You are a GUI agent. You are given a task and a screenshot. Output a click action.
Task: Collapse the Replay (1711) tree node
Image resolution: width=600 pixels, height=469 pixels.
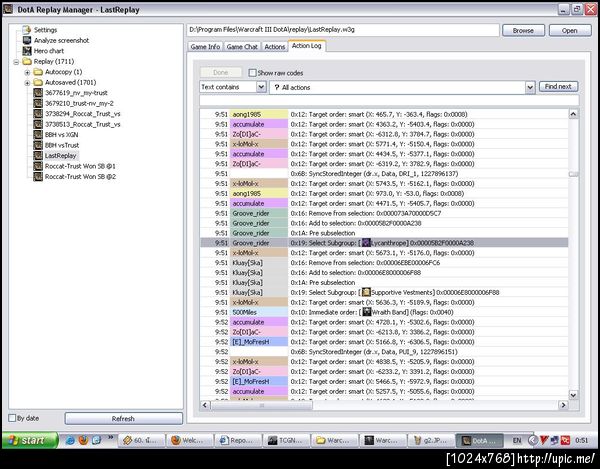click(x=16, y=62)
